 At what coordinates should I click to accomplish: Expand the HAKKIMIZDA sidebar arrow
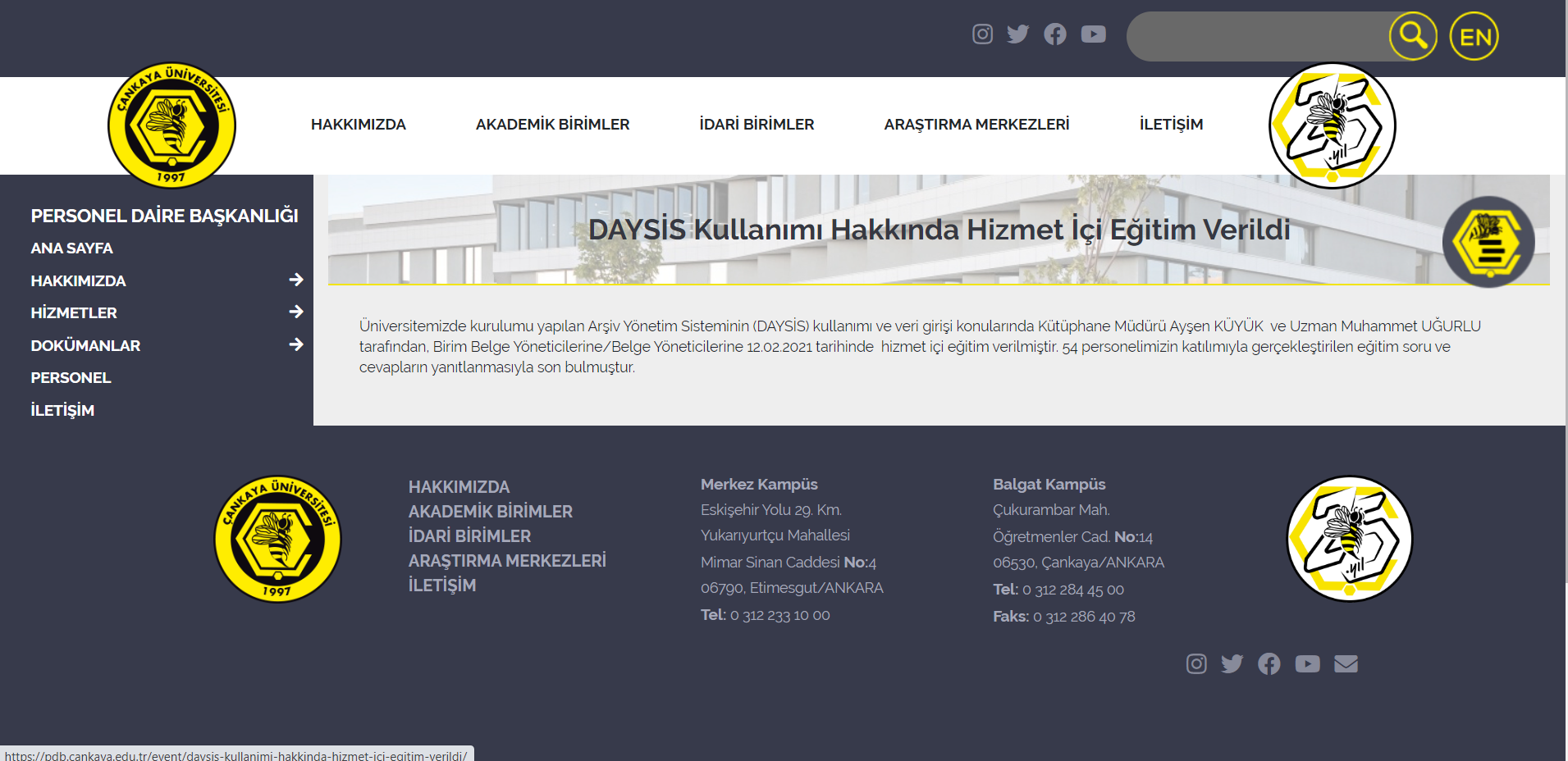pos(296,280)
